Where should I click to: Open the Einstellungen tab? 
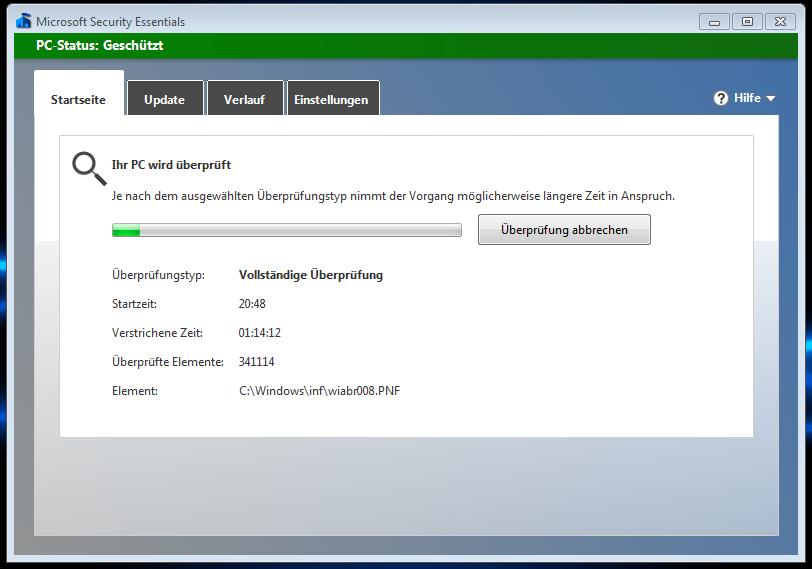pos(332,99)
